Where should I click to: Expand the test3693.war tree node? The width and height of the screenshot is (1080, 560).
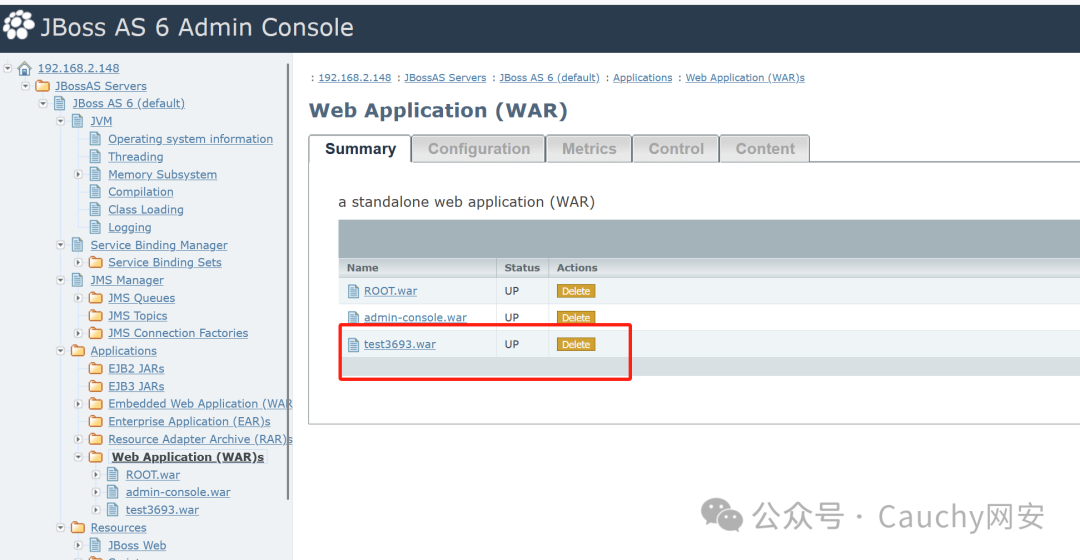[96, 510]
